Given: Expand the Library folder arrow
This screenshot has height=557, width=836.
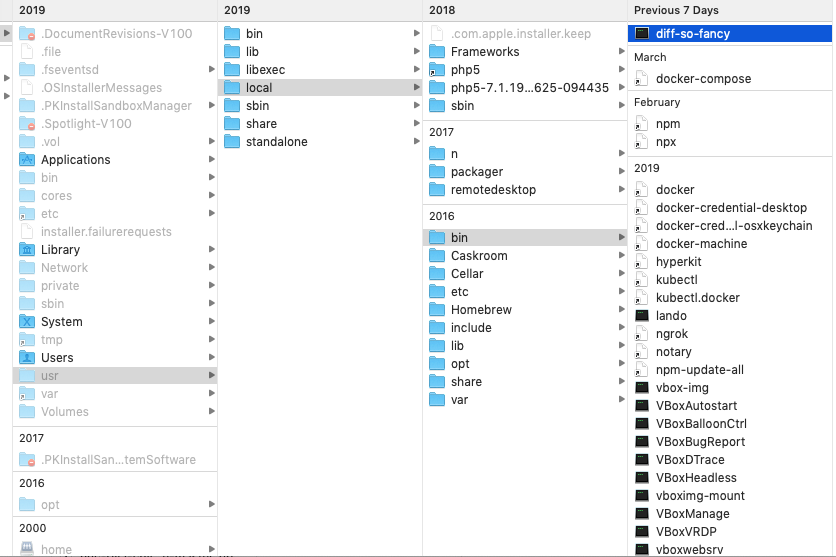Looking at the screenshot, I should [212, 249].
